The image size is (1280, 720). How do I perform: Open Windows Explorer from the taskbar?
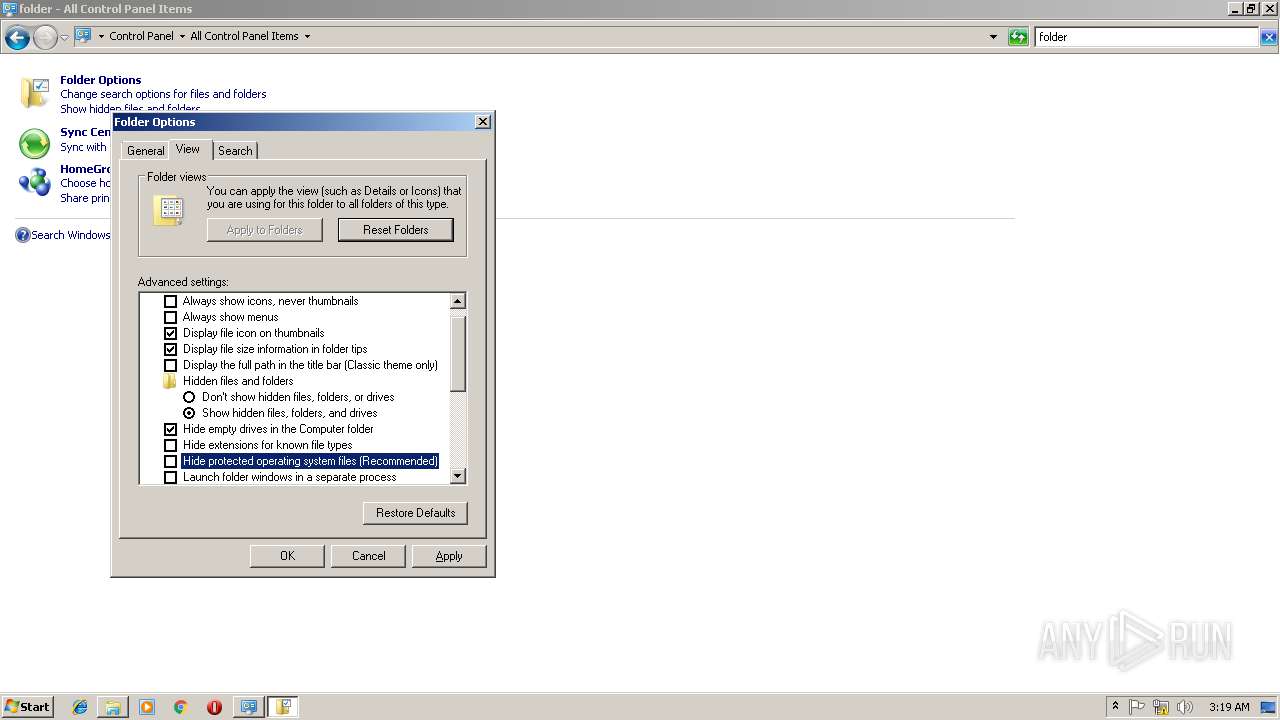[113, 707]
